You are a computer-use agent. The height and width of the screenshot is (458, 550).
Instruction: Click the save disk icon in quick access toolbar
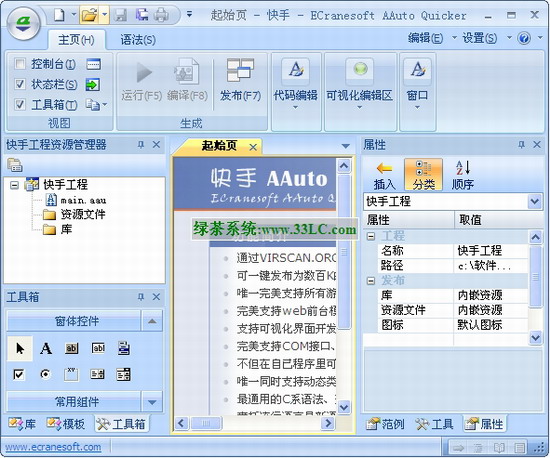coord(121,15)
